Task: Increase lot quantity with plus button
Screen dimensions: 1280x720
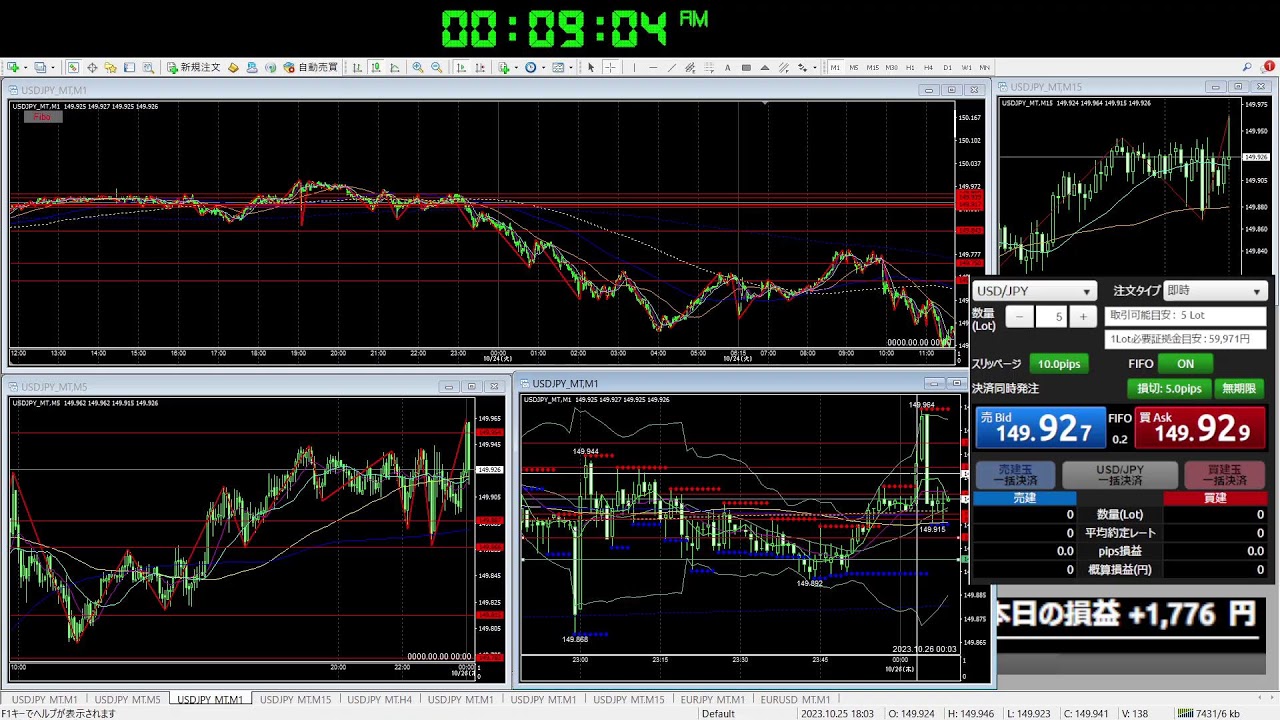Action: coord(1082,317)
